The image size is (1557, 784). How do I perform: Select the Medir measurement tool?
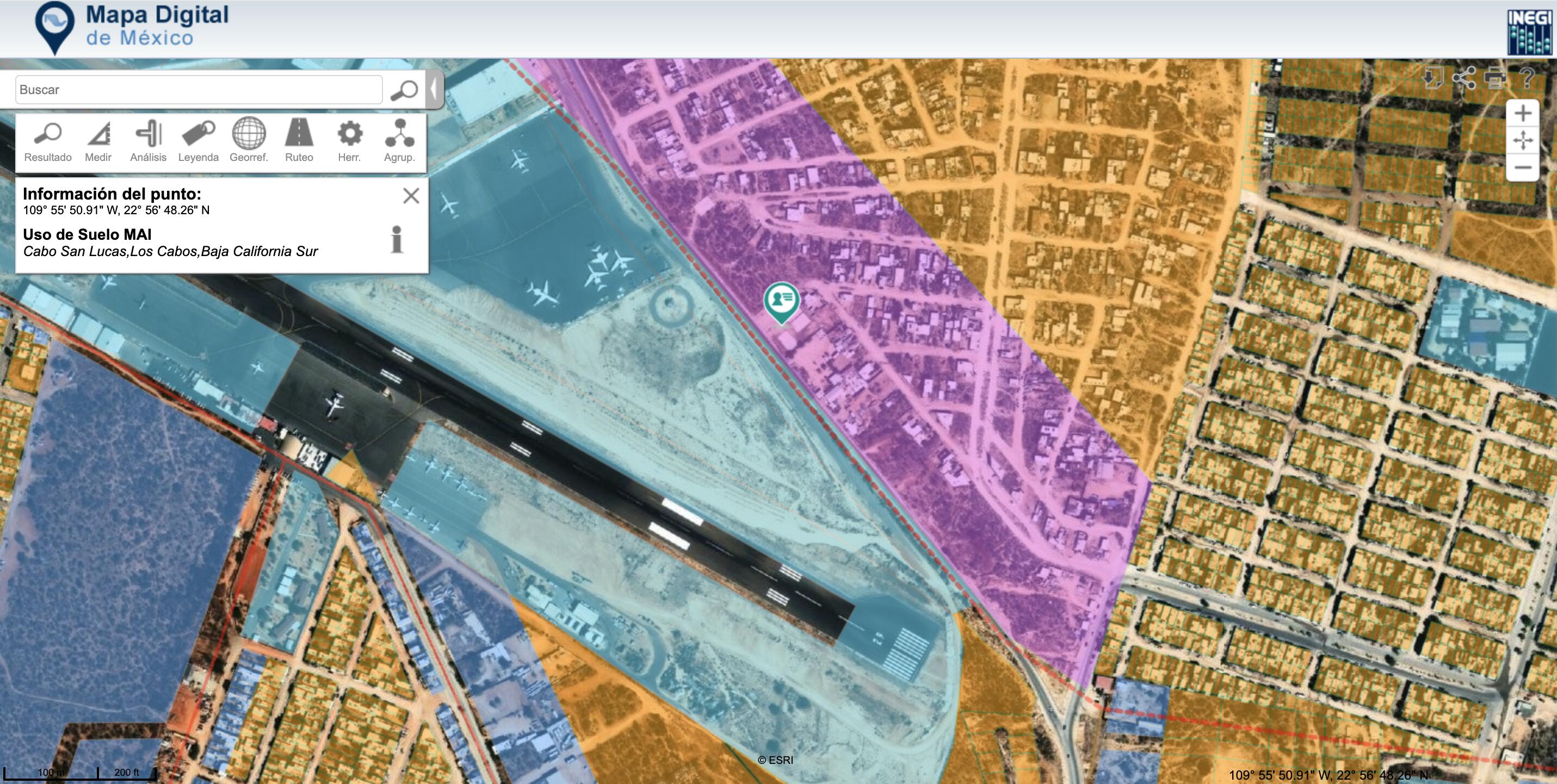[98, 141]
